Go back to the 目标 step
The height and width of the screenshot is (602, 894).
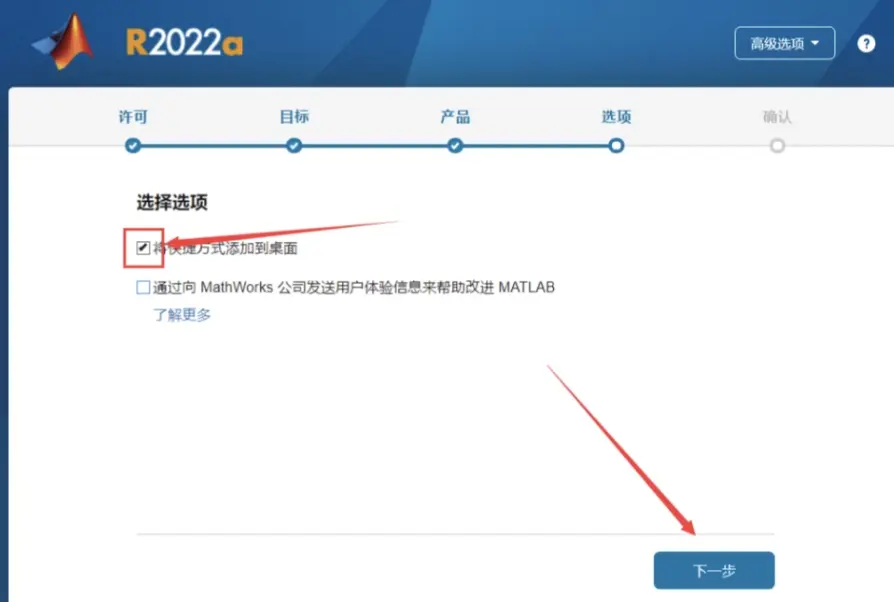click(x=294, y=117)
